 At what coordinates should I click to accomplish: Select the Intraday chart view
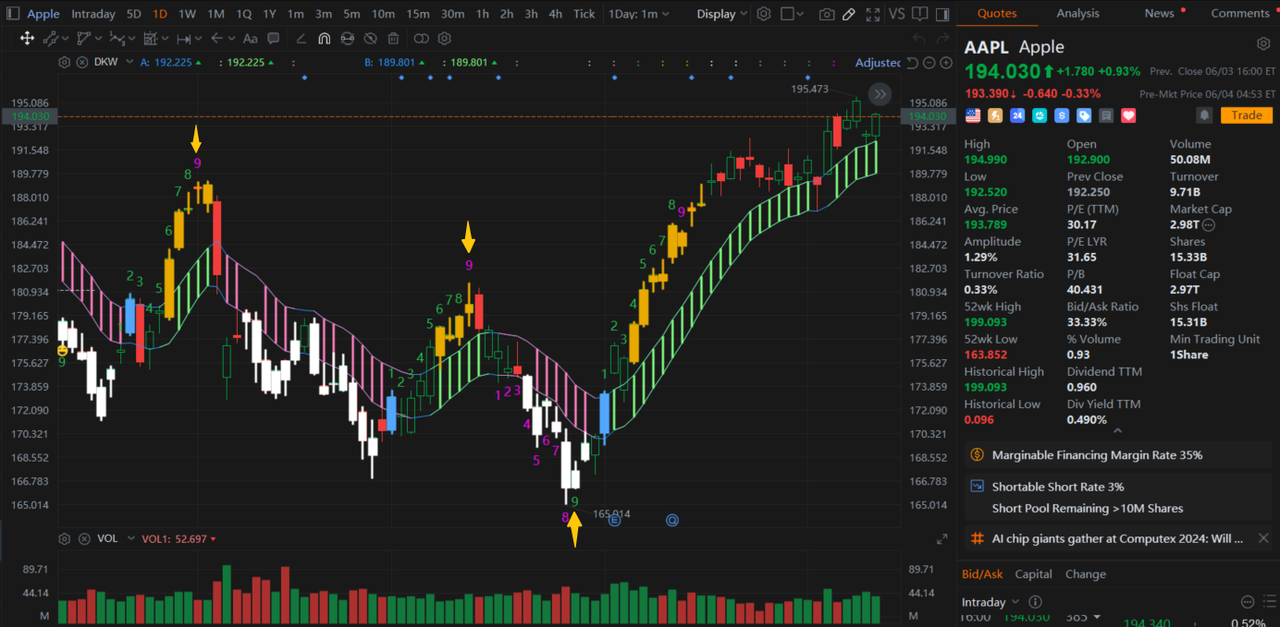coord(93,14)
